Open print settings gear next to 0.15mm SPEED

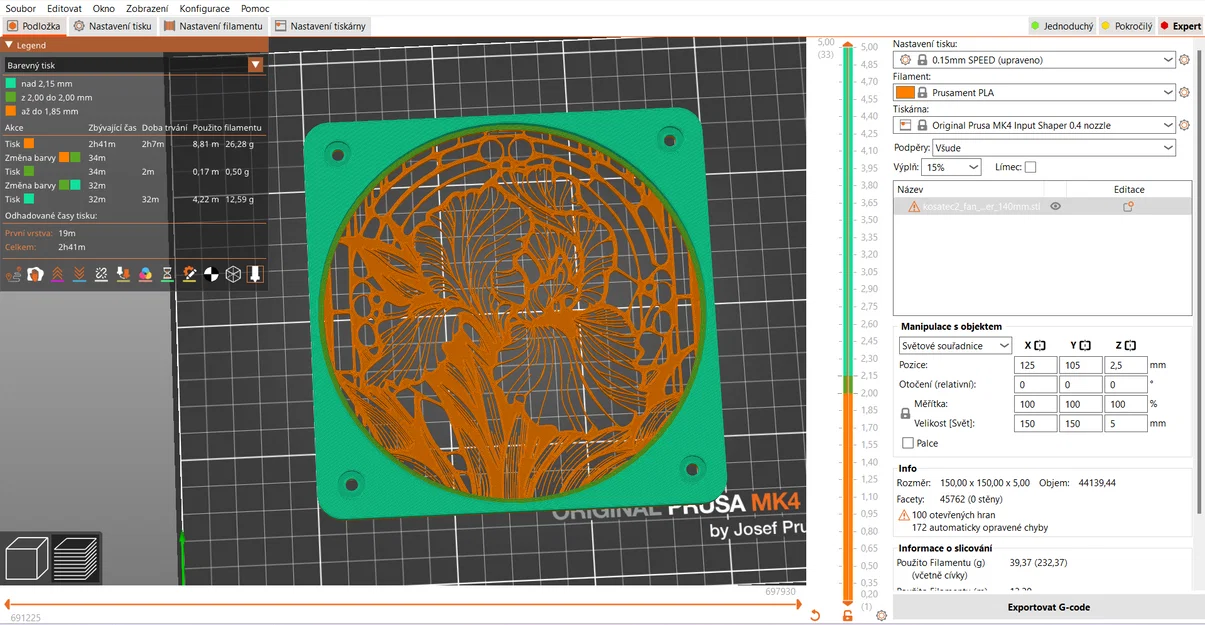coord(1185,60)
